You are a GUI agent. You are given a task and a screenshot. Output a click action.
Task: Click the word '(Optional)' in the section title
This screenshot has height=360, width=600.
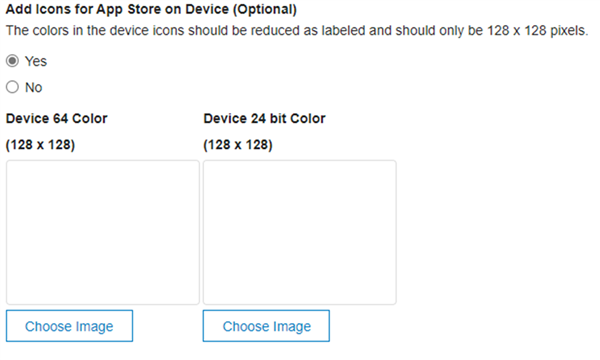point(265,9)
